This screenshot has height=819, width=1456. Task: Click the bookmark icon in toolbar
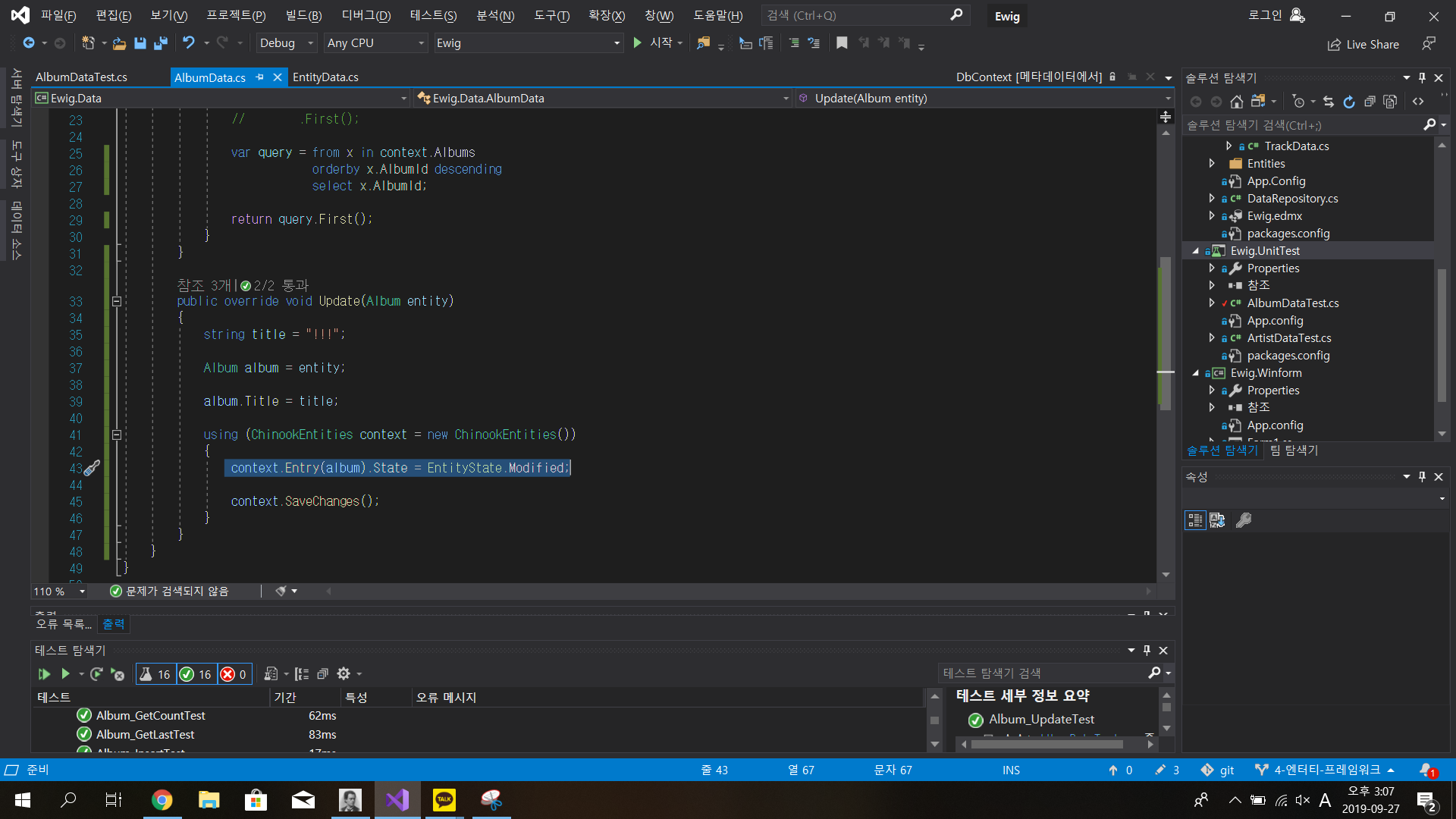click(x=841, y=43)
